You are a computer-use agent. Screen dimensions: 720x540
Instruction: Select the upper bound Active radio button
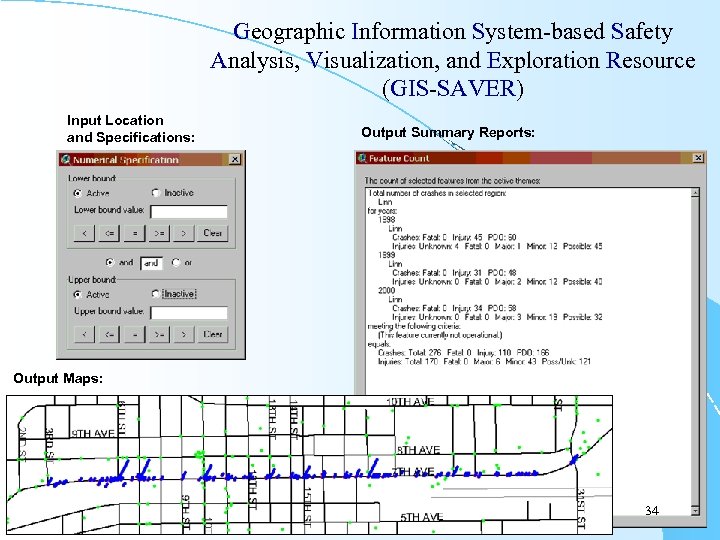(77, 294)
